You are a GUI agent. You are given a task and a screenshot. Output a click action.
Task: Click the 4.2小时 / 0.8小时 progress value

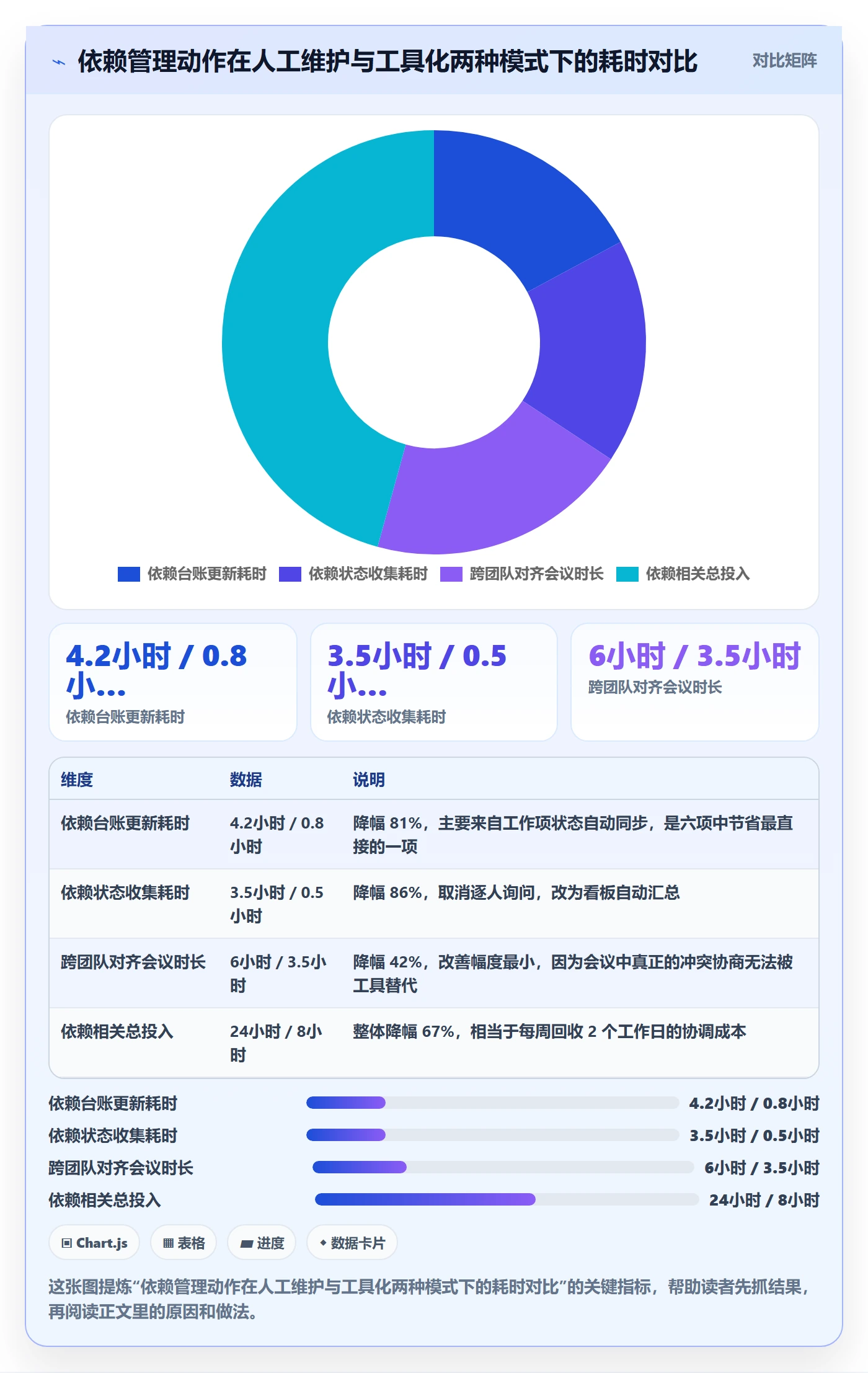(755, 1103)
